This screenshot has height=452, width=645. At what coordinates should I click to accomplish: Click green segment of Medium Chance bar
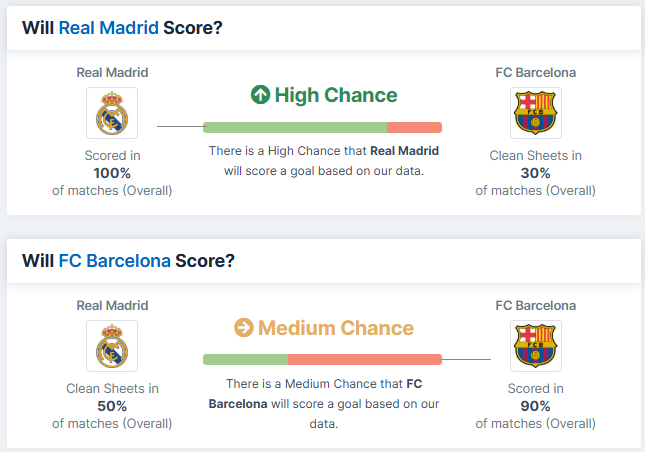(246, 359)
